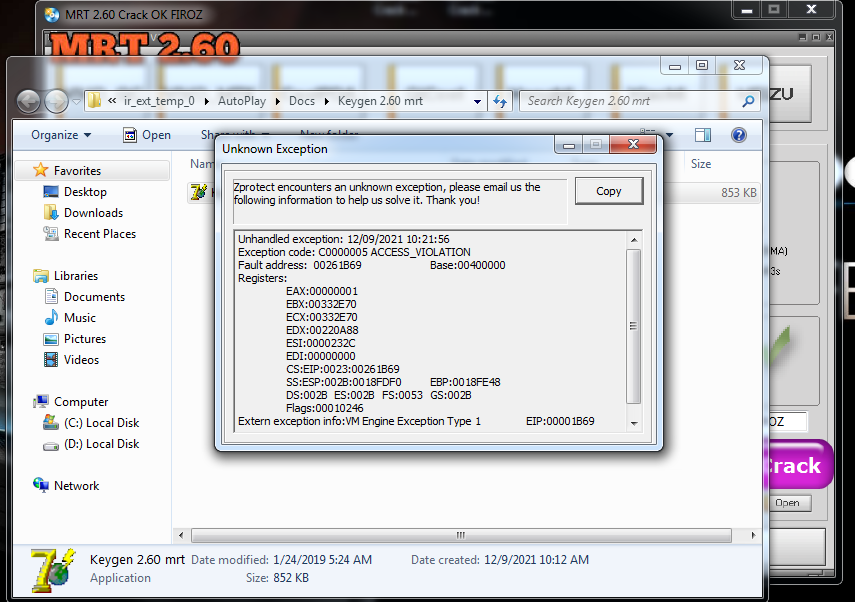Click the Desktop icon in sidebar

click(x=51, y=192)
